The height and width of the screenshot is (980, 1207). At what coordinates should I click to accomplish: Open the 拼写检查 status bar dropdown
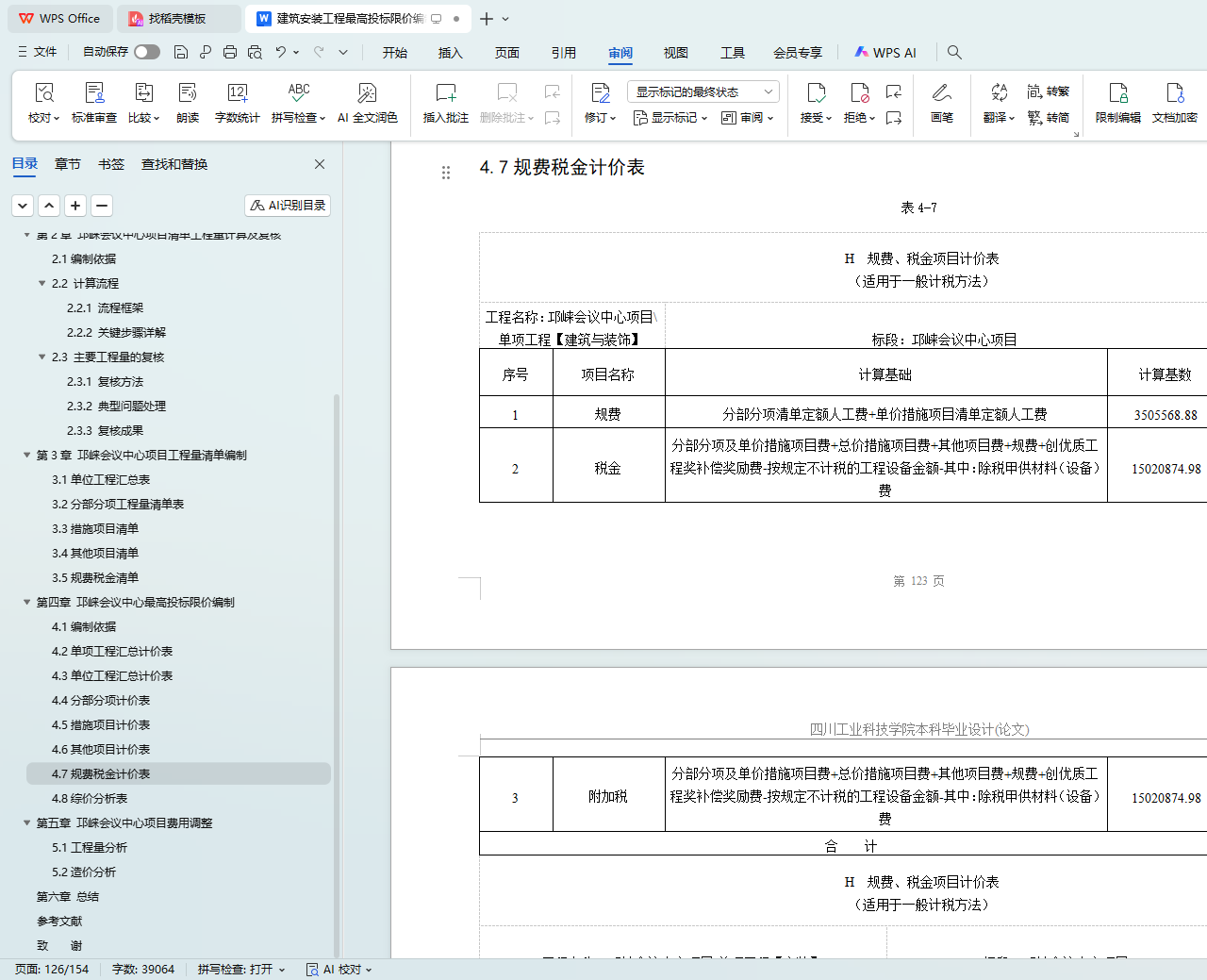click(x=241, y=970)
